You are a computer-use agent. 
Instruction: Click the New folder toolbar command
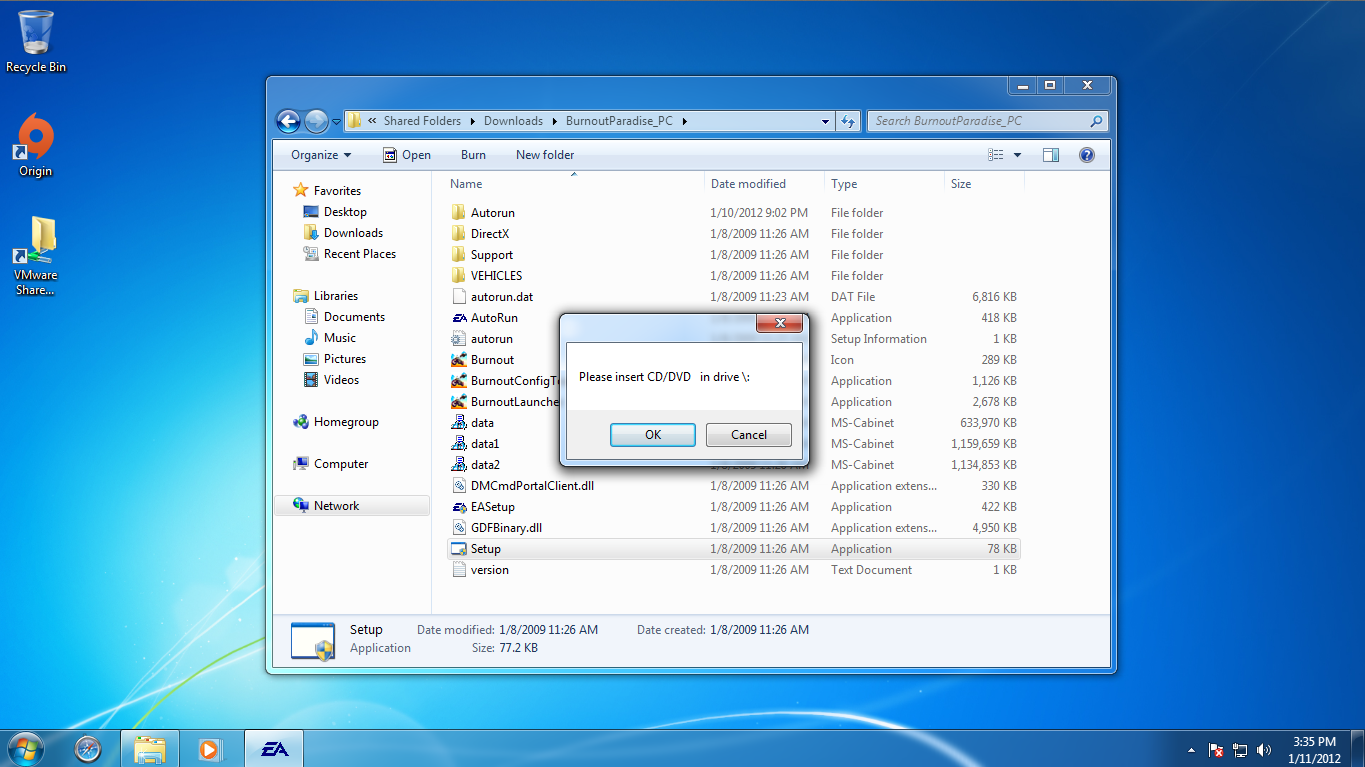click(x=545, y=155)
